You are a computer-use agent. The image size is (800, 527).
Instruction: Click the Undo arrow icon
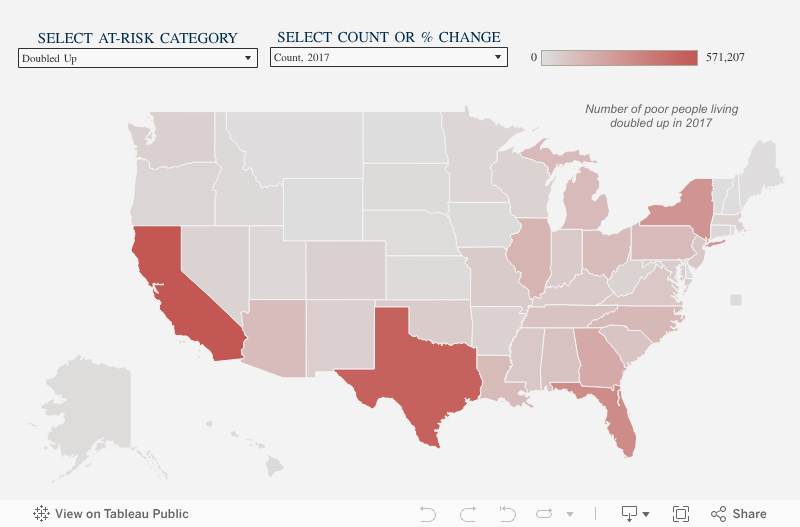[x=428, y=514]
